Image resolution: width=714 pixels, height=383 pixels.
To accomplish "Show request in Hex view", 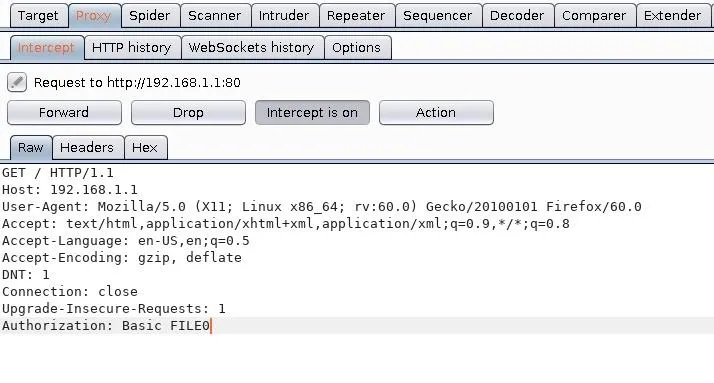I will 146,148.
